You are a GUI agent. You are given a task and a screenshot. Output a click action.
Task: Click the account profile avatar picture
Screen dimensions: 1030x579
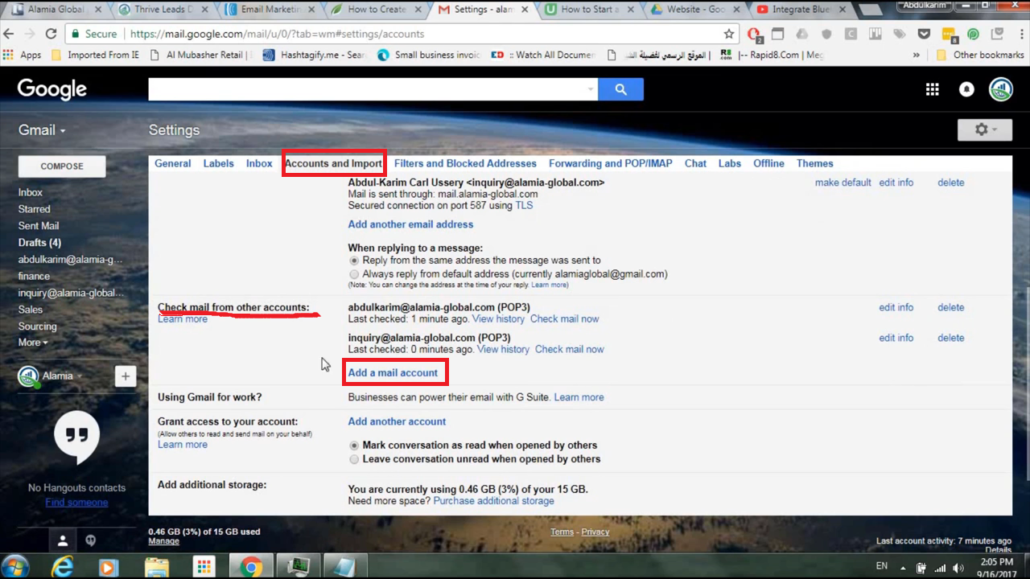[x=1000, y=89]
